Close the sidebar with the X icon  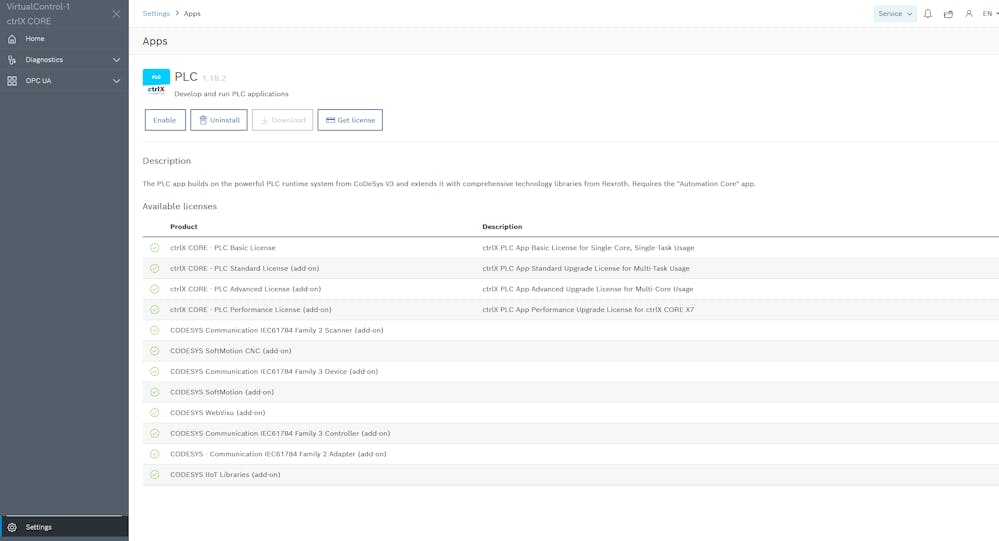click(116, 14)
